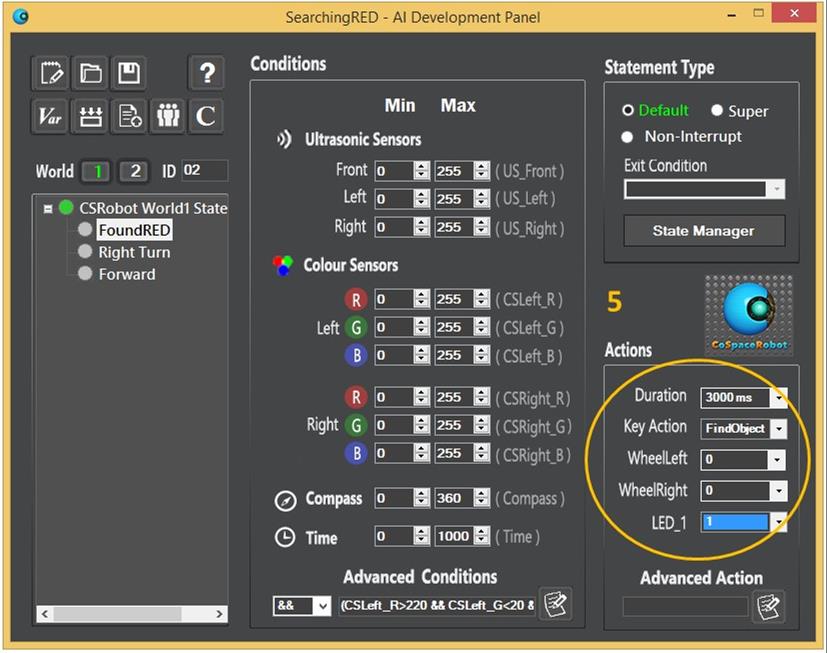
Task: Open the State Manager
Action: click(x=704, y=231)
